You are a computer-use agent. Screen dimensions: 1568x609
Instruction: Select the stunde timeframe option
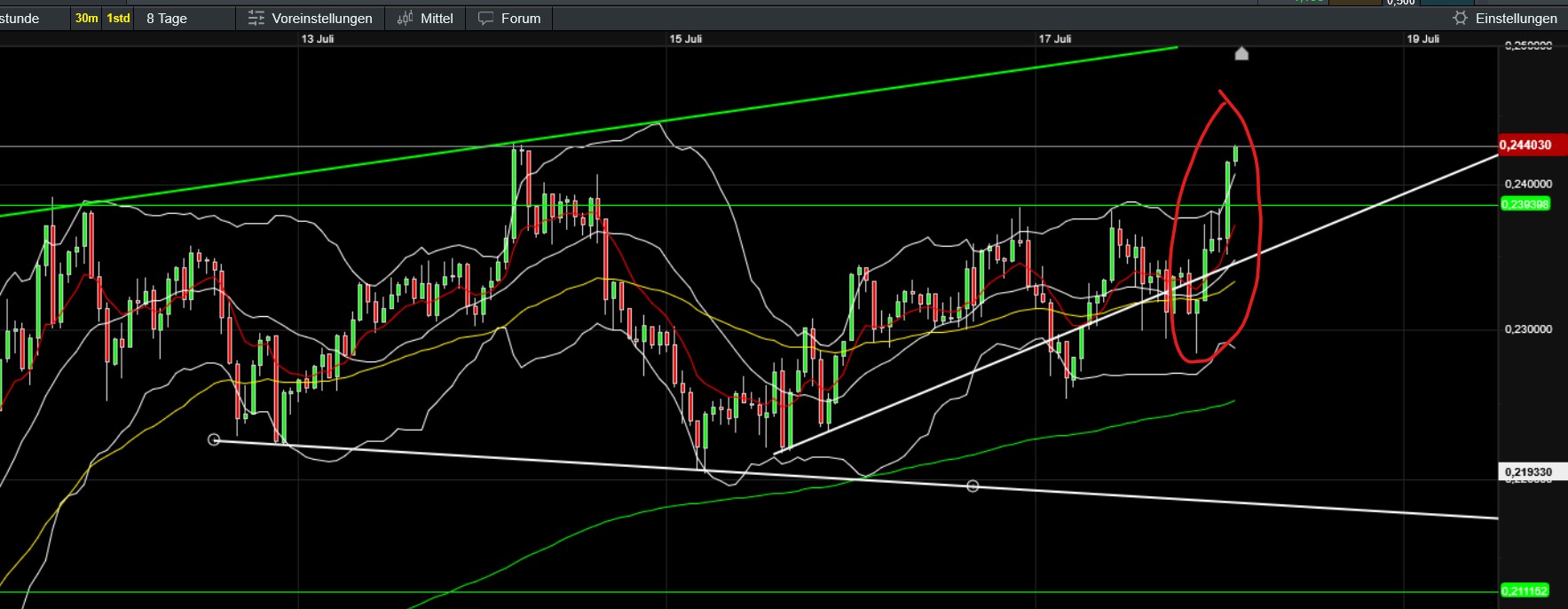click(20, 19)
